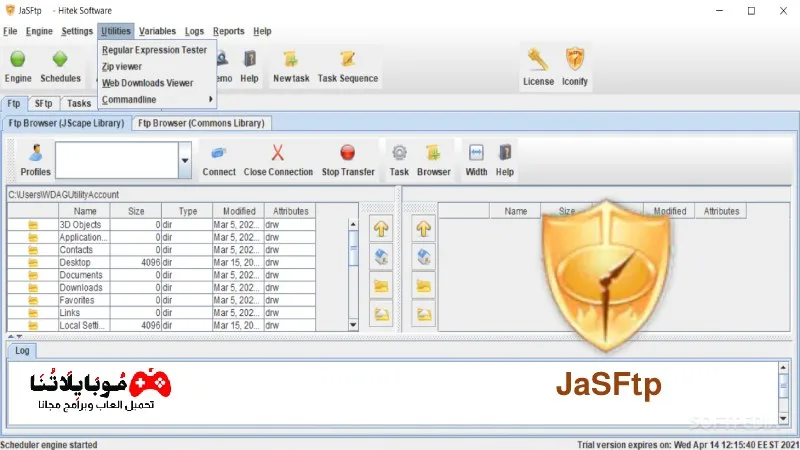Open the Settings menu
The height and width of the screenshot is (450, 800).
pos(77,31)
